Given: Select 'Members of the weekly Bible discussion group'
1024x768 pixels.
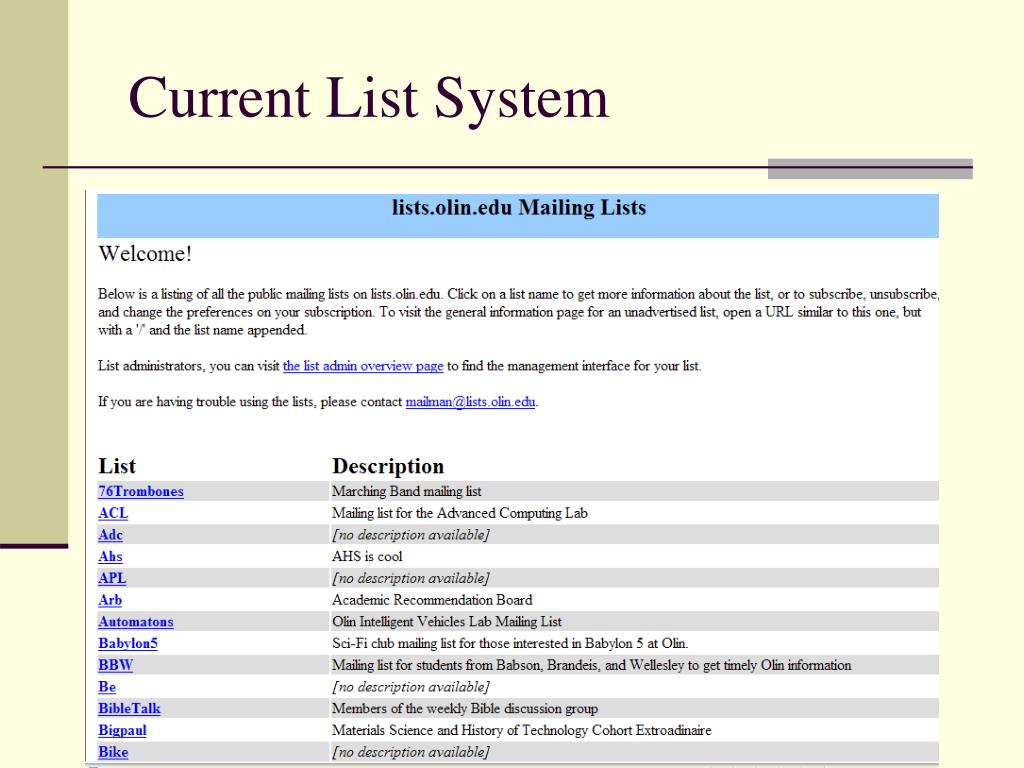Looking at the screenshot, I should tap(465, 708).
